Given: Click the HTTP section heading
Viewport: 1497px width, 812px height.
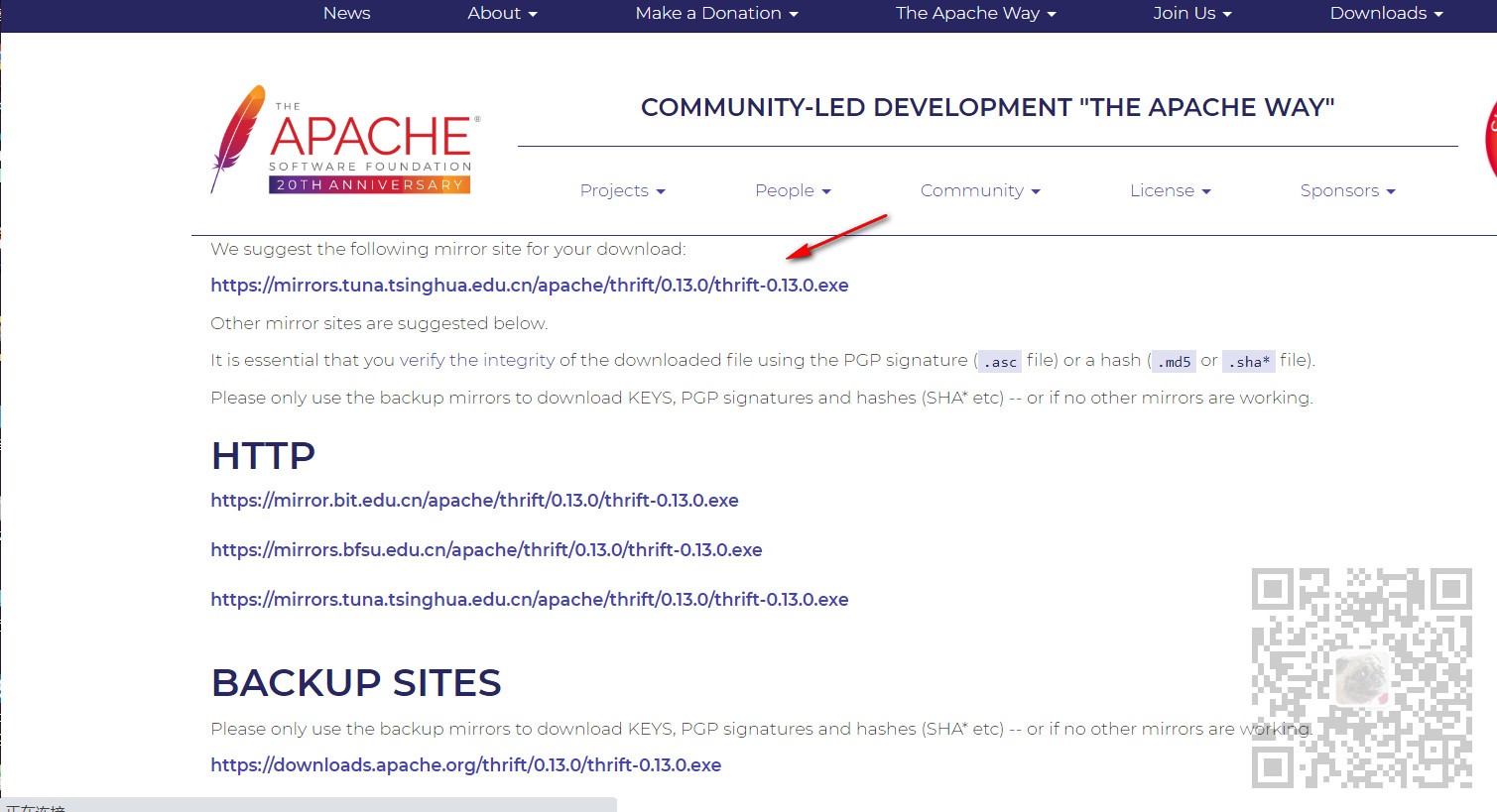Looking at the screenshot, I should click(x=263, y=456).
